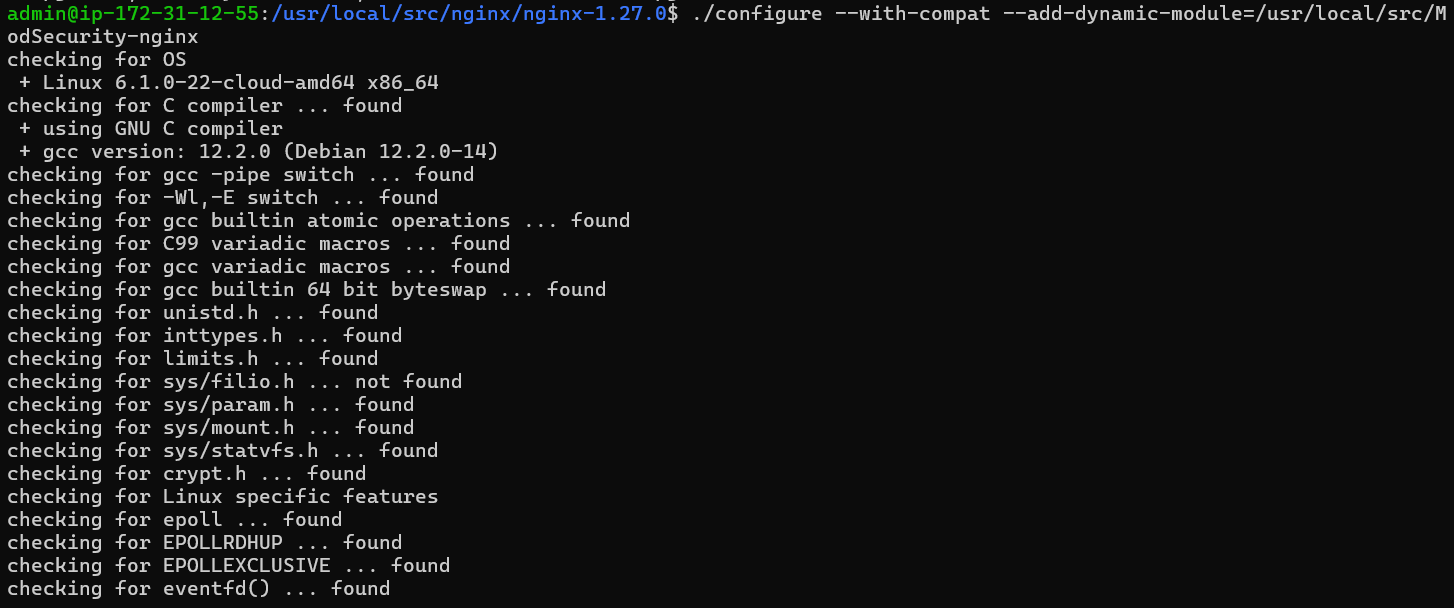
Task: Click the eventfd() check line
Action: [198, 589]
